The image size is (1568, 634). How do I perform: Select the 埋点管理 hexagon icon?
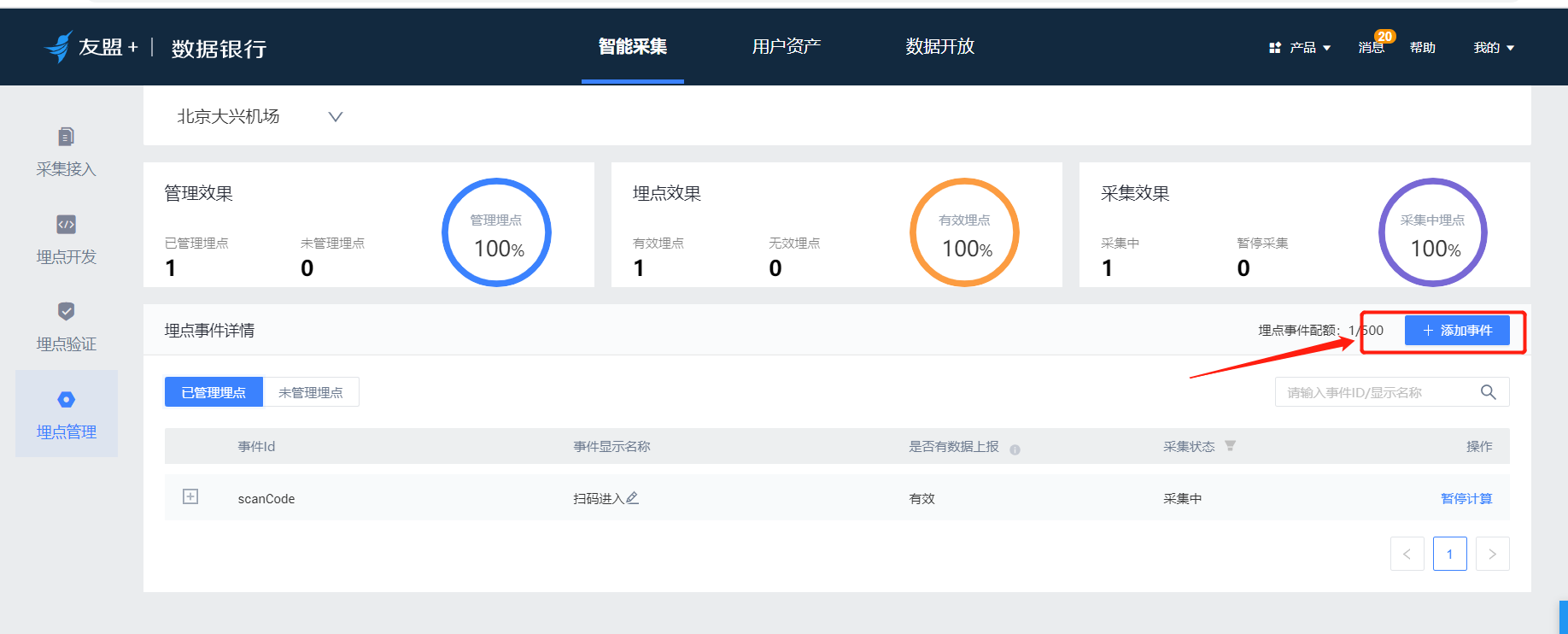[66, 399]
